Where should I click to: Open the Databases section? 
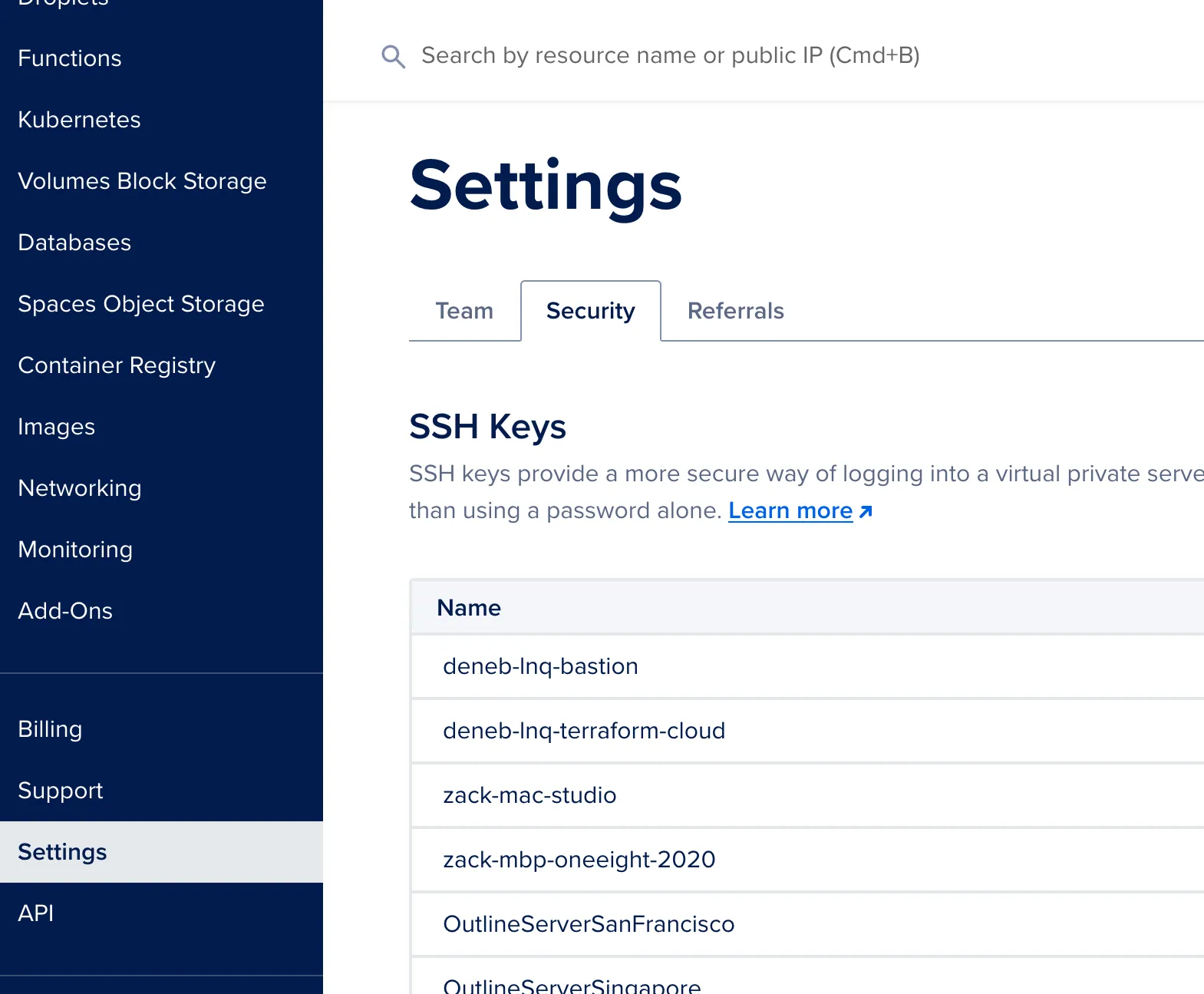[x=74, y=243]
